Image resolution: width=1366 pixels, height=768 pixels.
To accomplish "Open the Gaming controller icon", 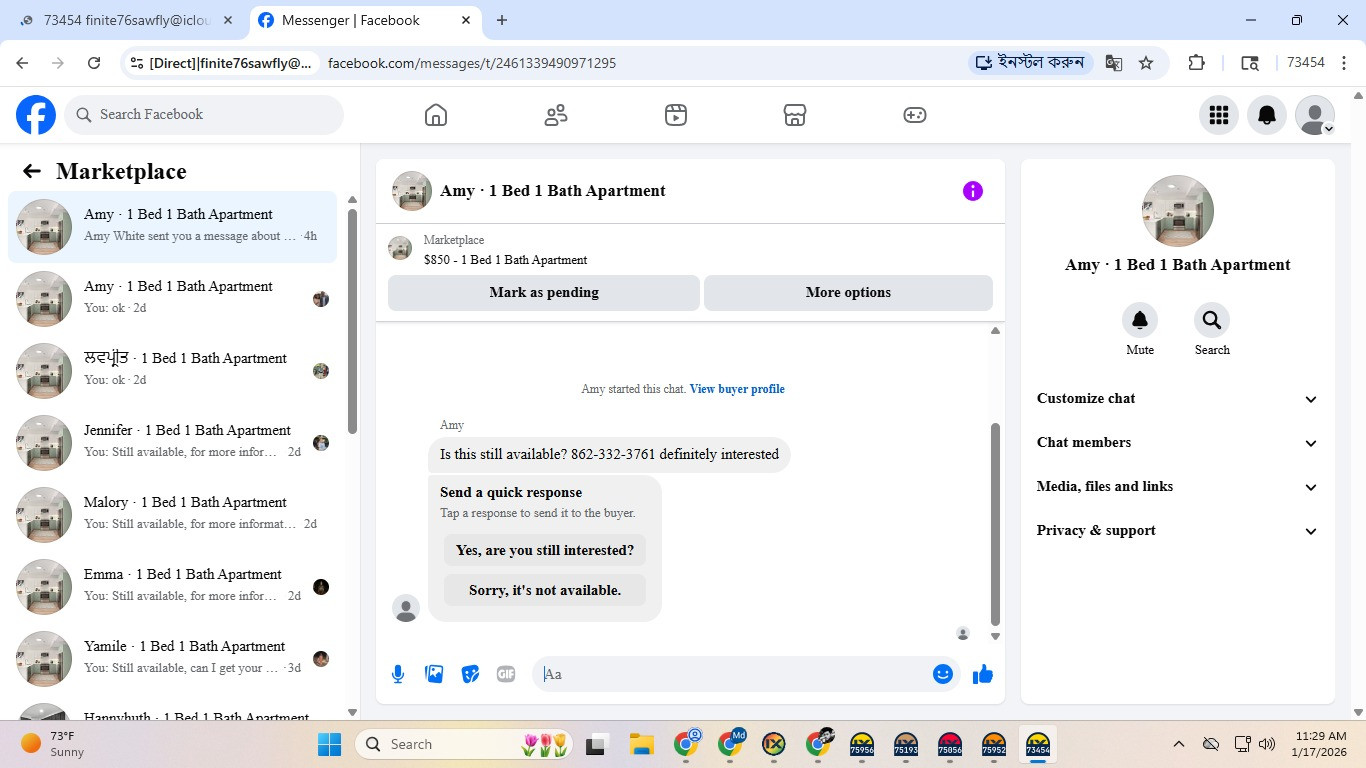I will point(915,115).
